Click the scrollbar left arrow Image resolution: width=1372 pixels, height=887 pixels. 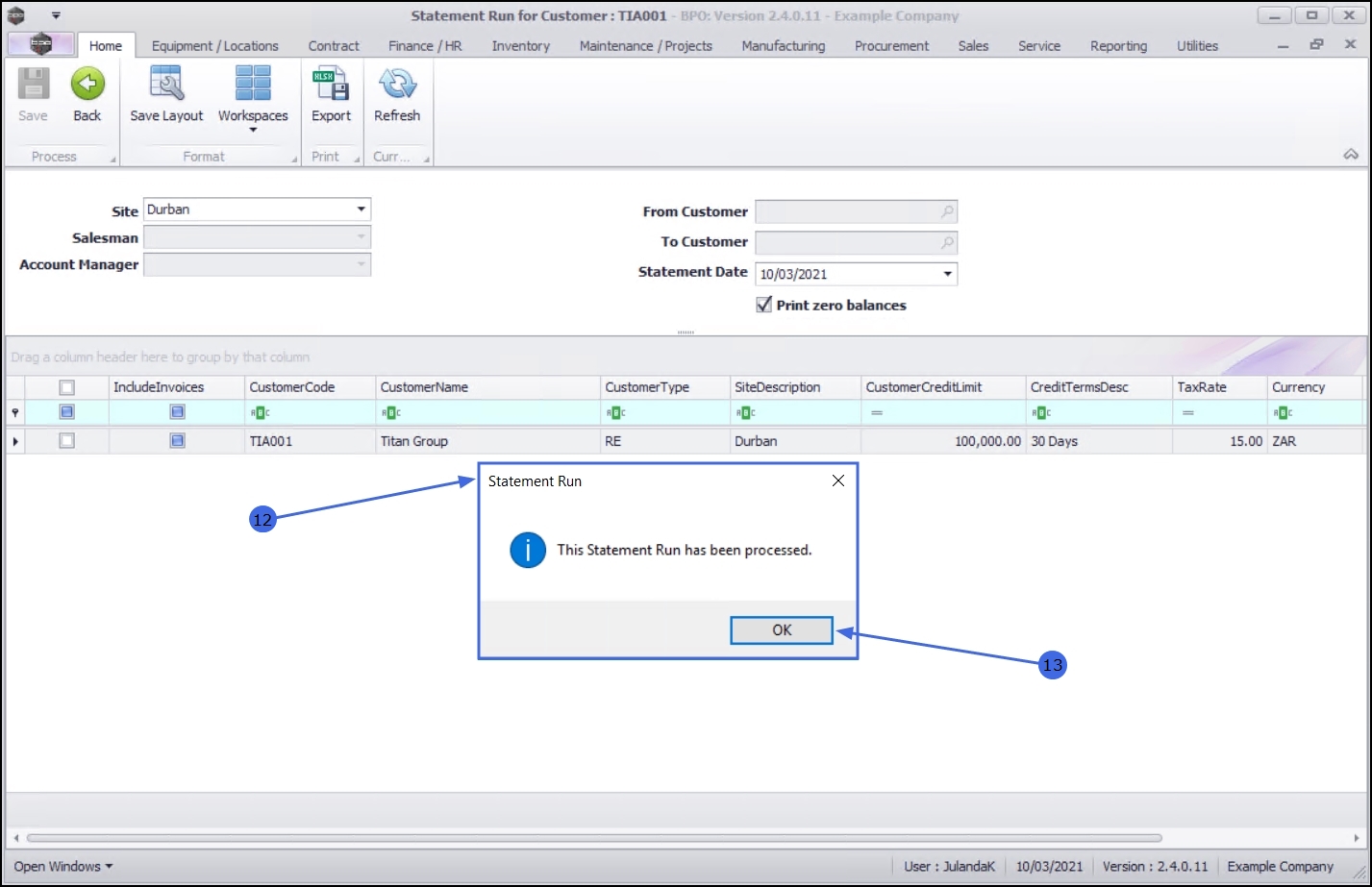coord(15,837)
